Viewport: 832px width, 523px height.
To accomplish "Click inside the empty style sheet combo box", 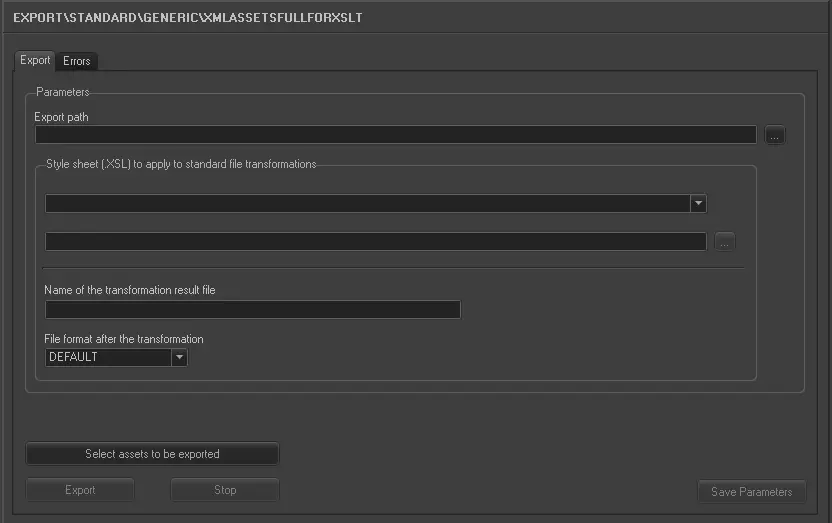I will (367, 203).
